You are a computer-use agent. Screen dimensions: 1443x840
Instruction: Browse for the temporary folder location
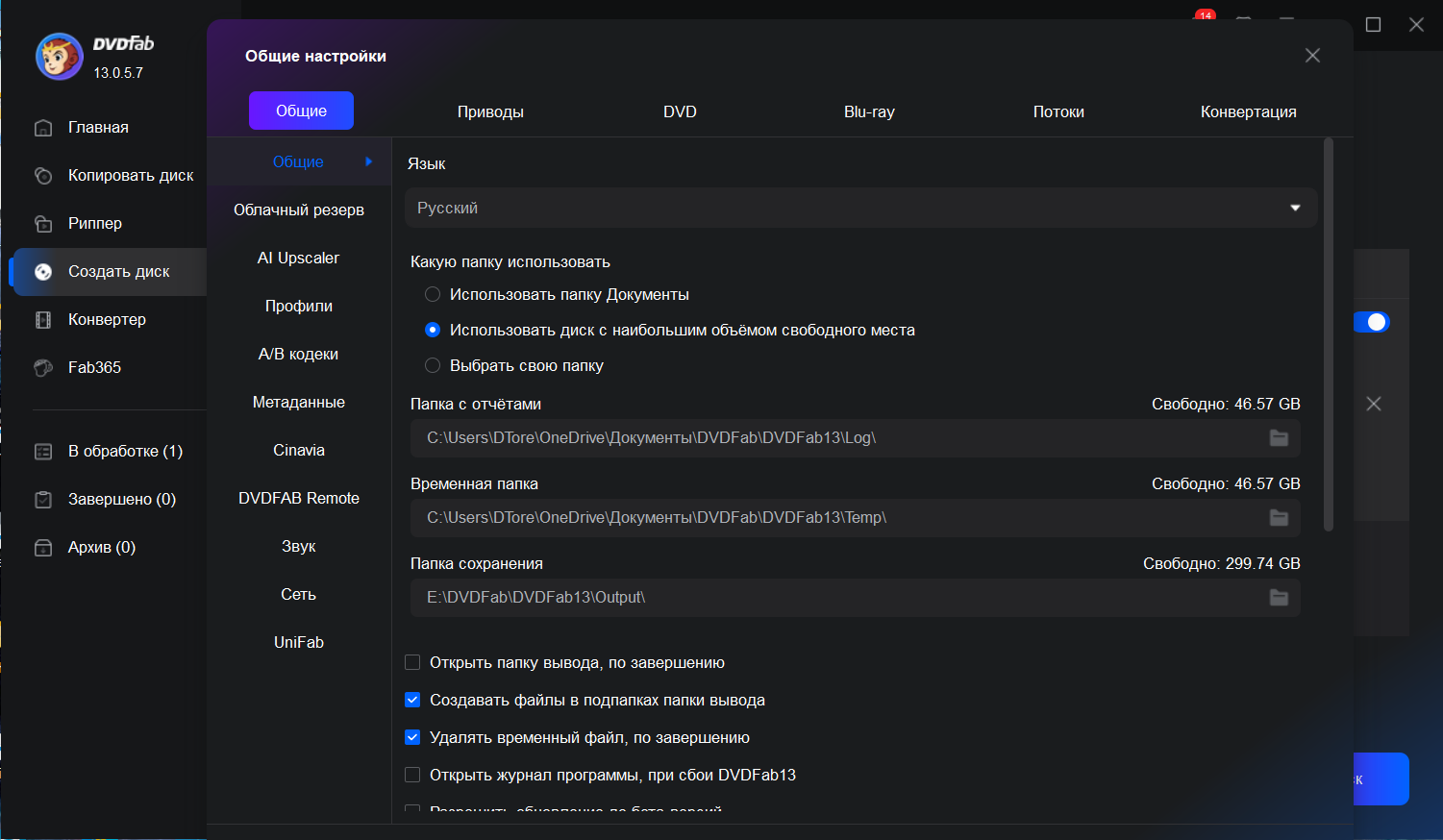pos(1279,518)
